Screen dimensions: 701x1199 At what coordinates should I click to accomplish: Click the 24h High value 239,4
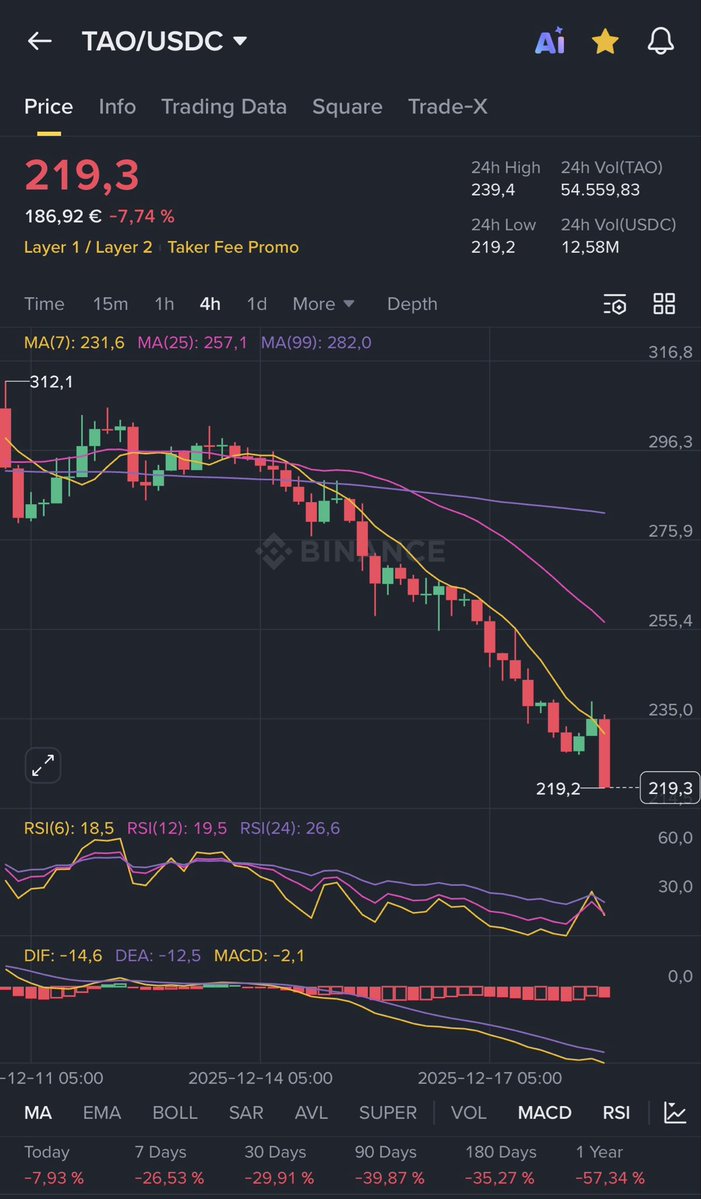tap(493, 190)
